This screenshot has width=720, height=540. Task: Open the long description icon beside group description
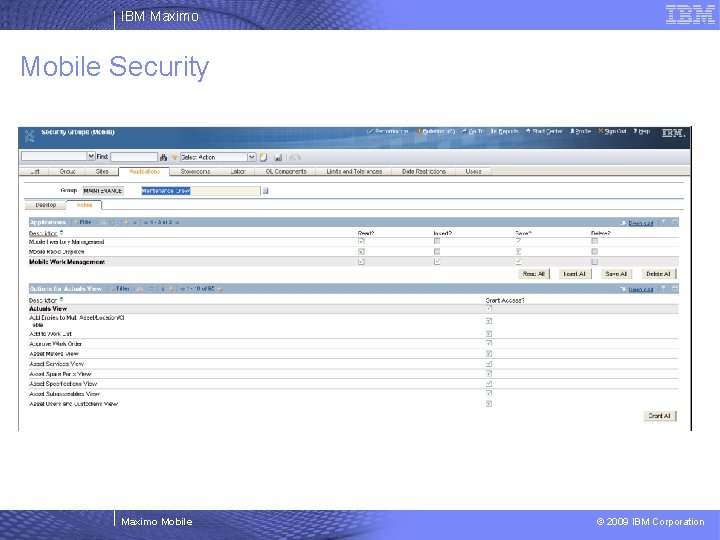(265, 191)
